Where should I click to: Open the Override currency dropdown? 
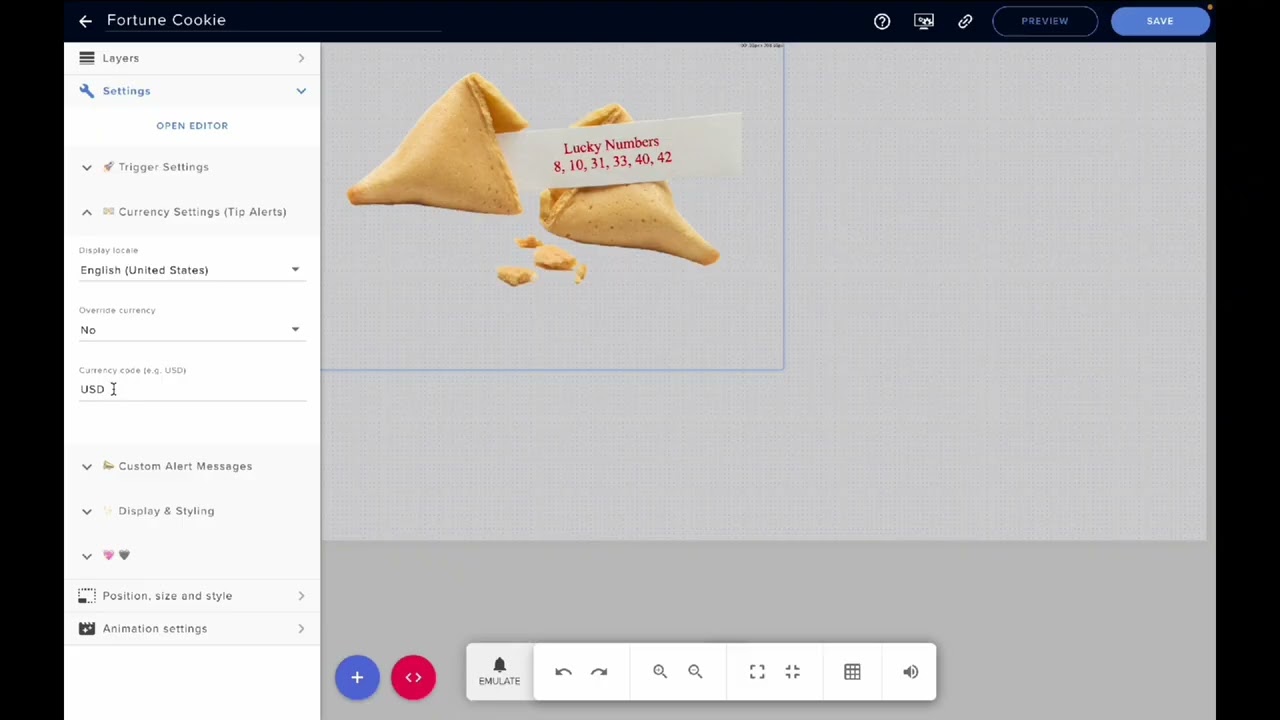coord(190,330)
